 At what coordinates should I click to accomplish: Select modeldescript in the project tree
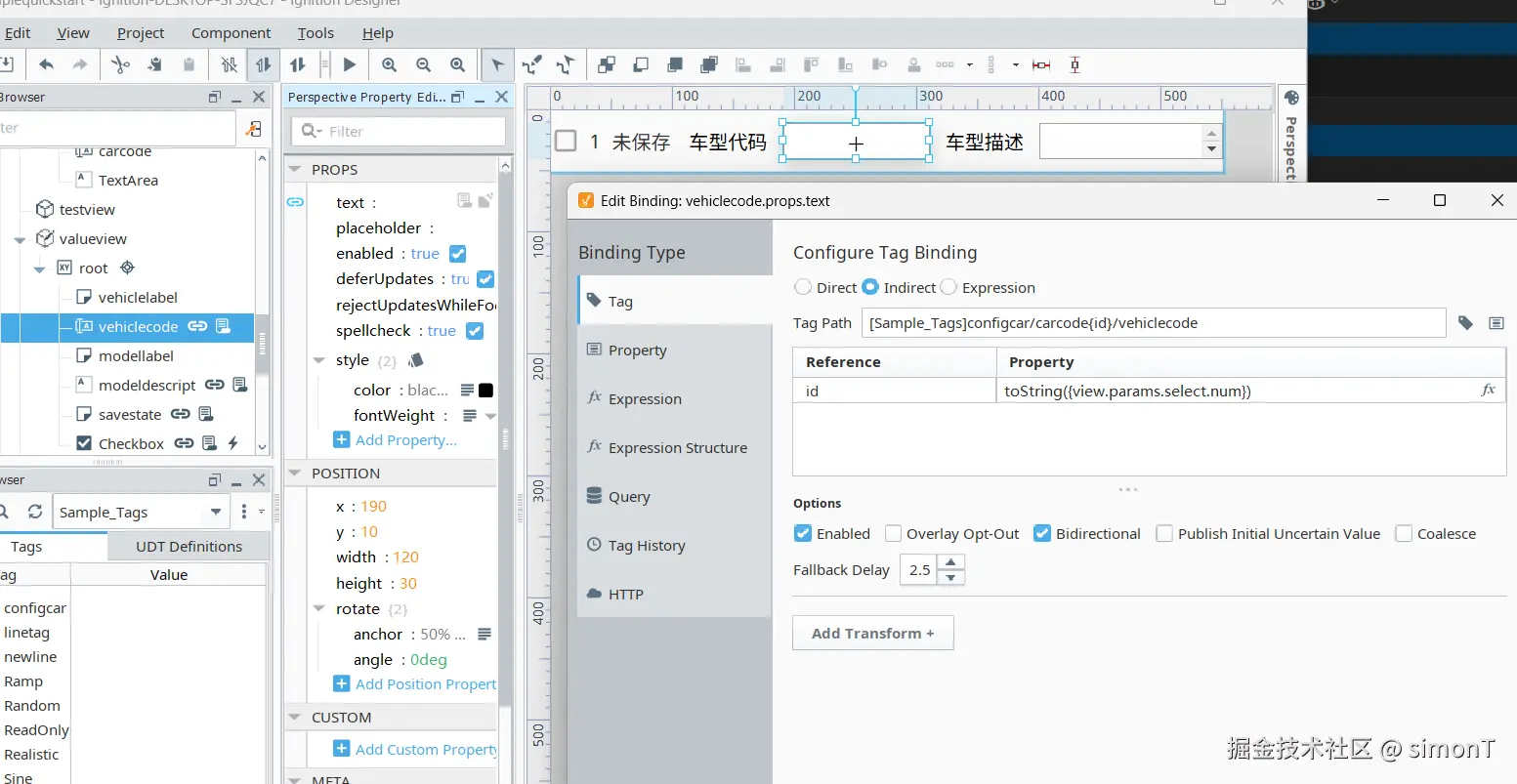point(147,385)
